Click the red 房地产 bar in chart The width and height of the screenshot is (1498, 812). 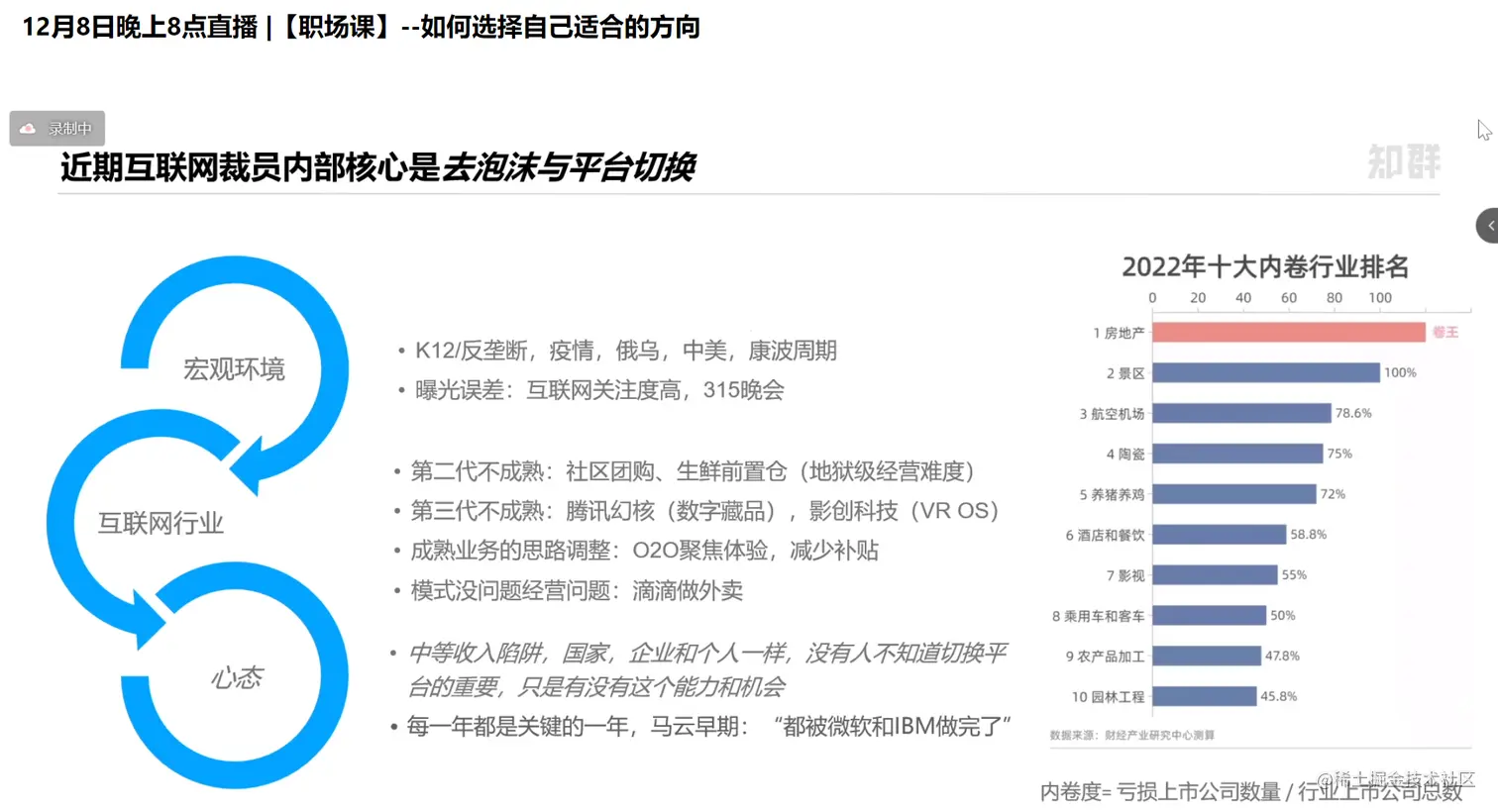click(1288, 333)
